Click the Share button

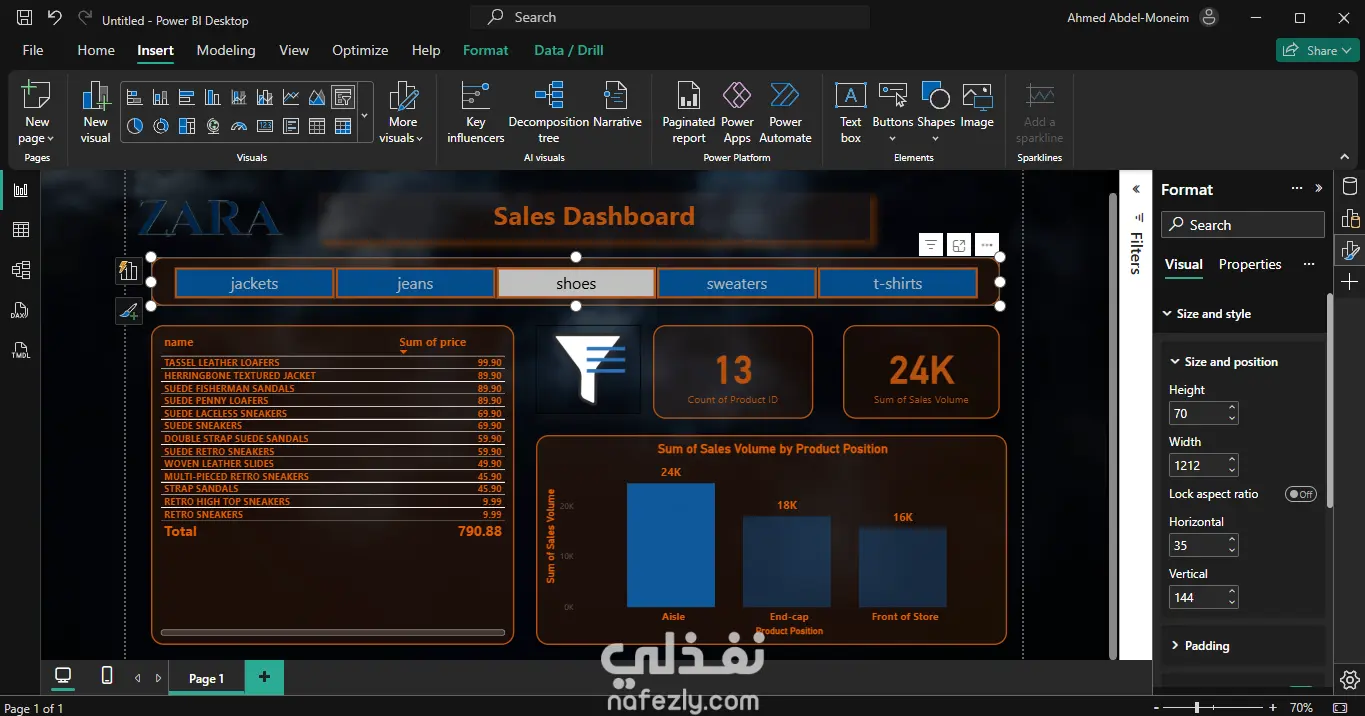point(1316,50)
